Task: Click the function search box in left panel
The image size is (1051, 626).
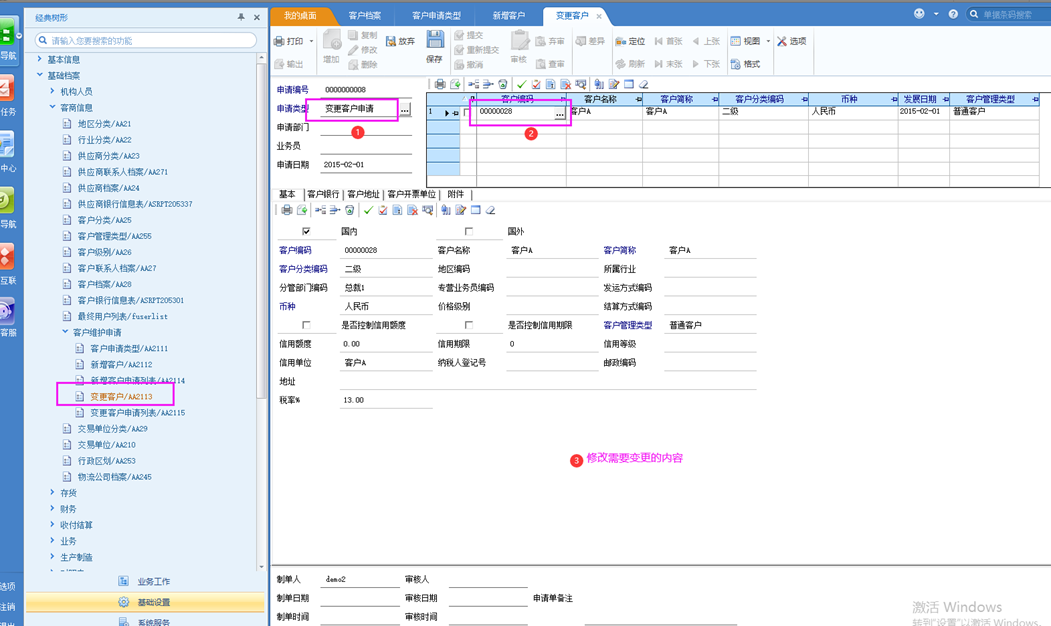Action: click(x=145, y=41)
